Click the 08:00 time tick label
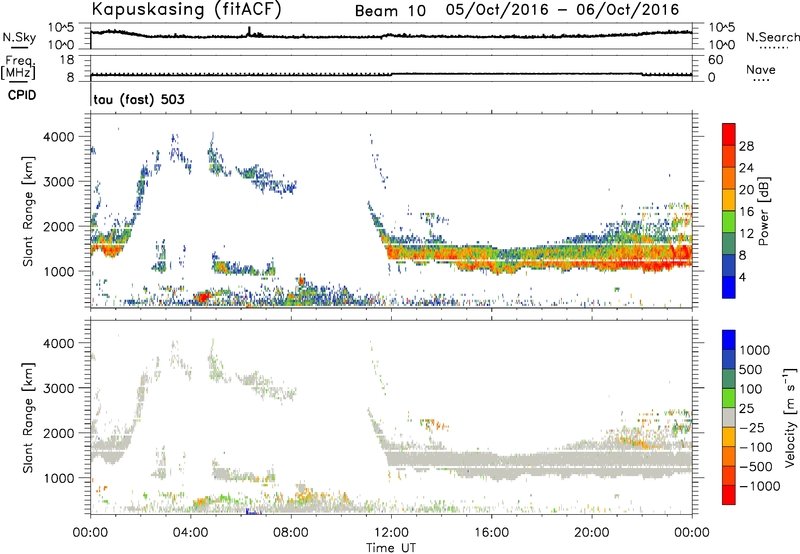 pos(291,533)
